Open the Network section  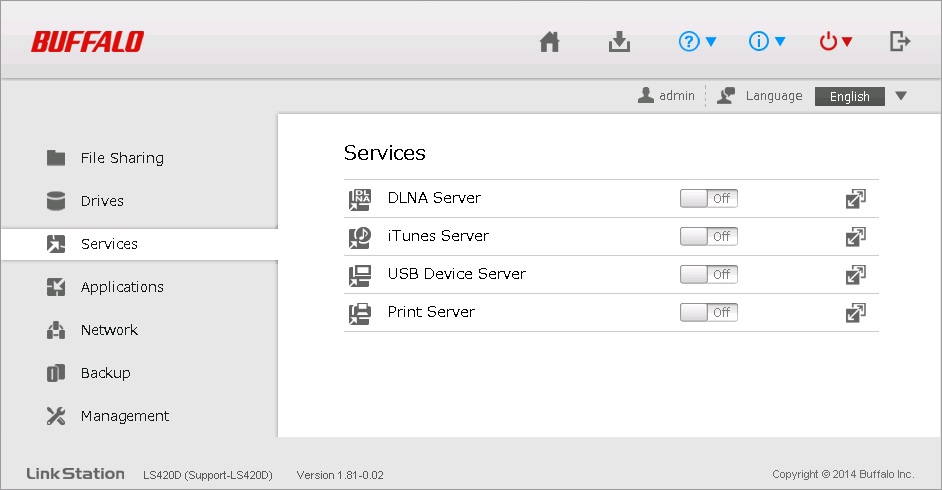click(x=109, y=330)
